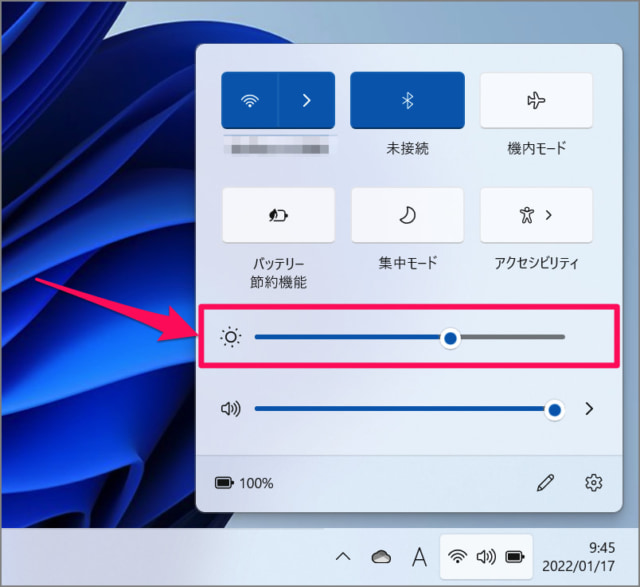Screen dimensions: 640x587
Task: Open Wi-Fi network list chevron
Action: click(307, 100)
